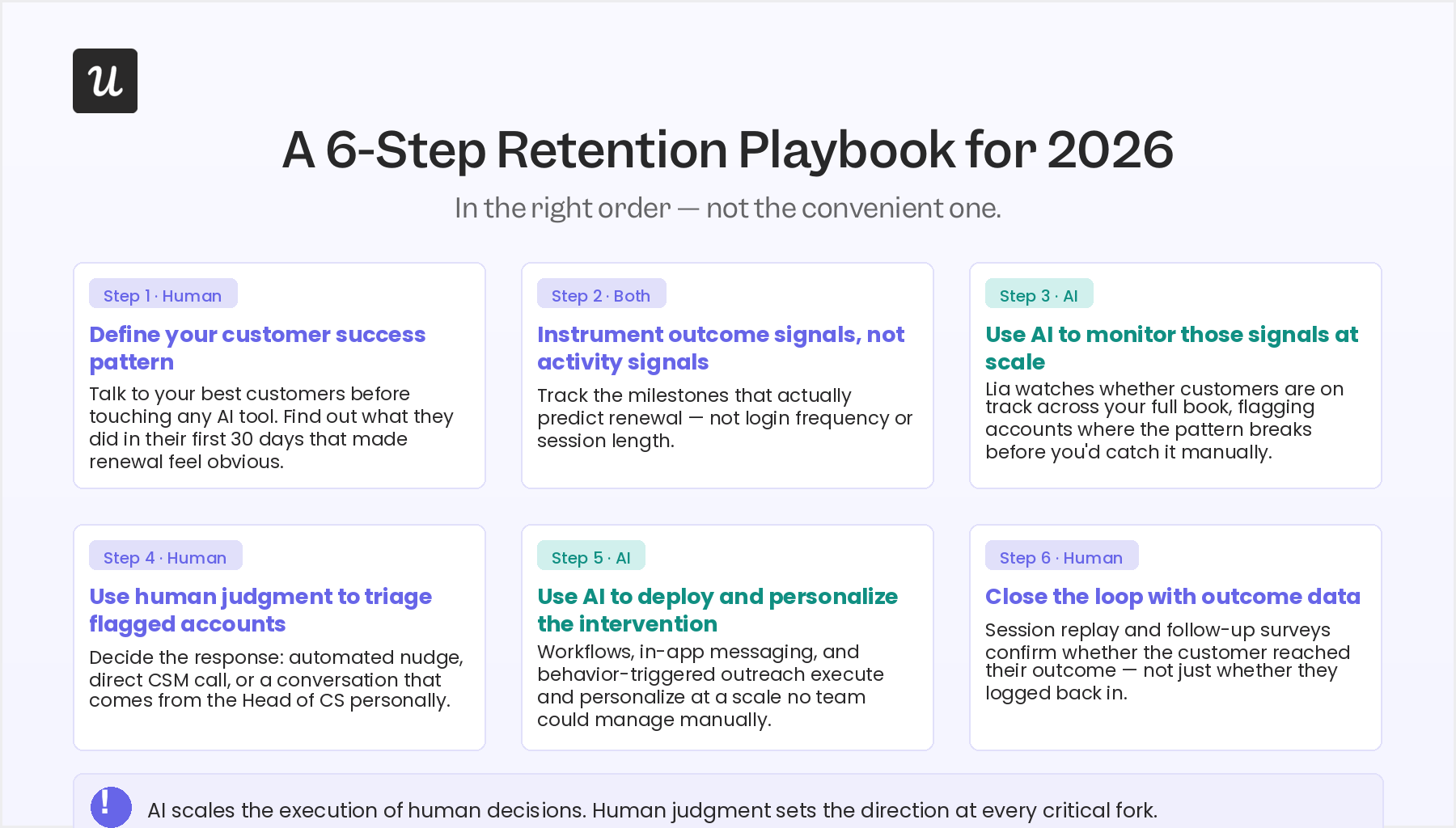This screenshot has width=1456, height=828.
Task: Click paragraph starting 'Decide the response: automated nudge'
Action: [x=276, y=679]
